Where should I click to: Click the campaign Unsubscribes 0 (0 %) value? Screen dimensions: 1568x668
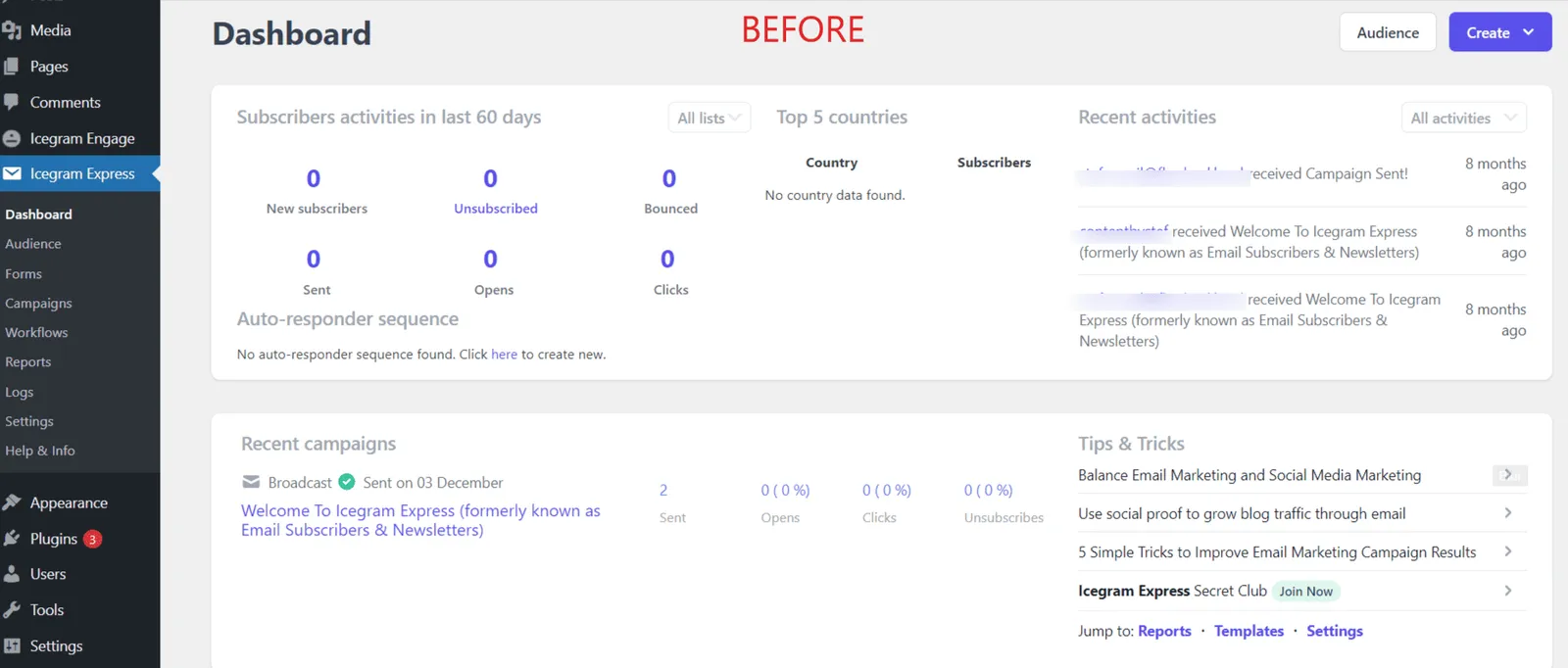[989, 490]
